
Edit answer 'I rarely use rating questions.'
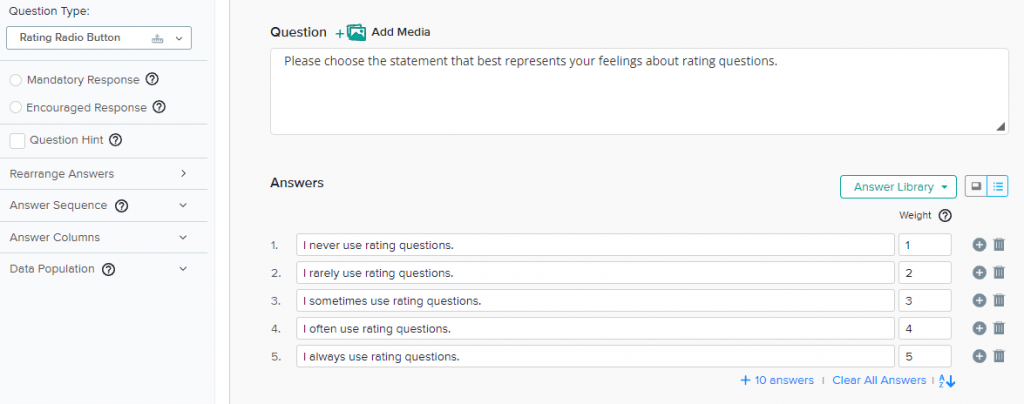[595, 273]
